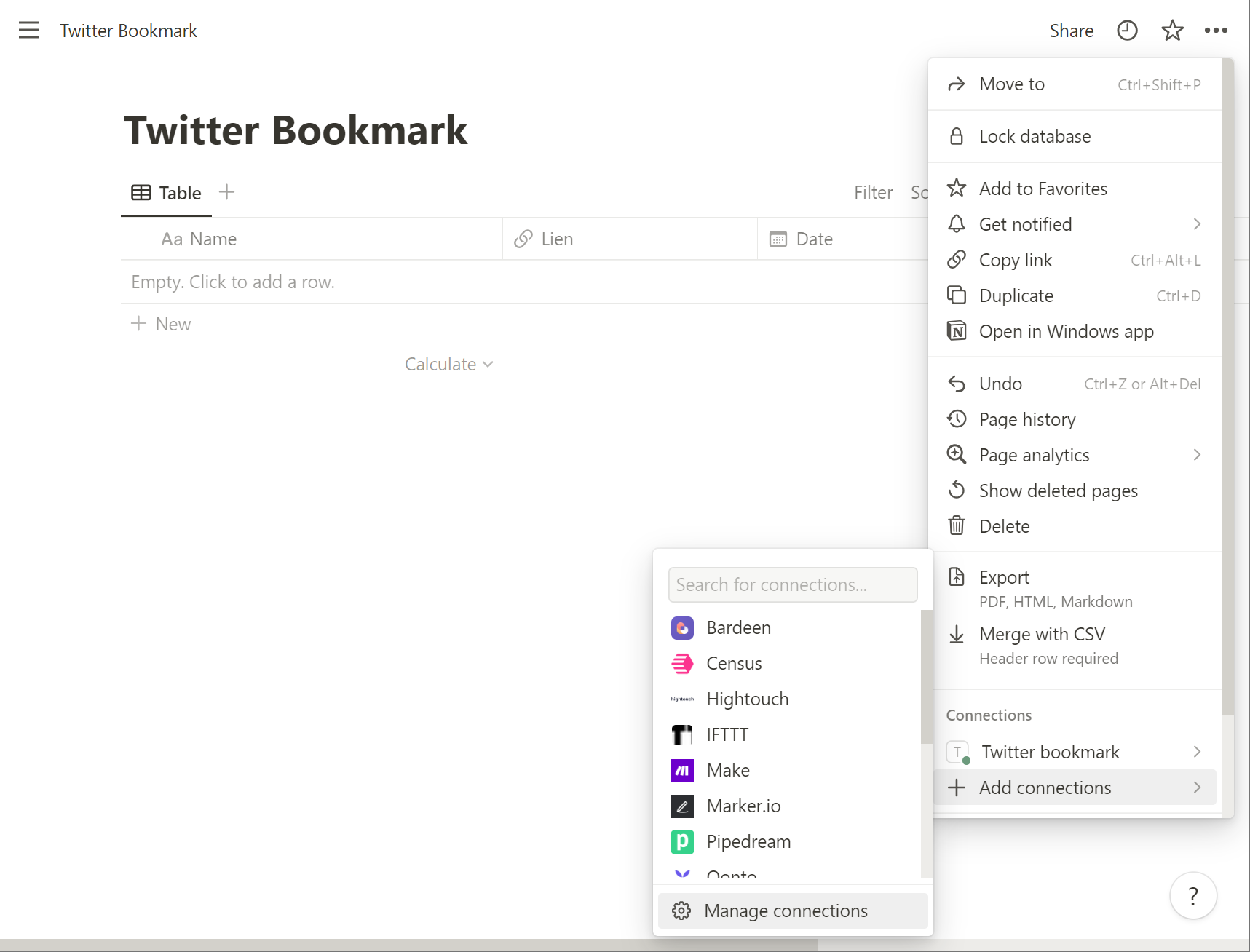Expand the Add connections submenu chevron
This screenshot has width=1250, height=952.
(x=1197, y=787)
